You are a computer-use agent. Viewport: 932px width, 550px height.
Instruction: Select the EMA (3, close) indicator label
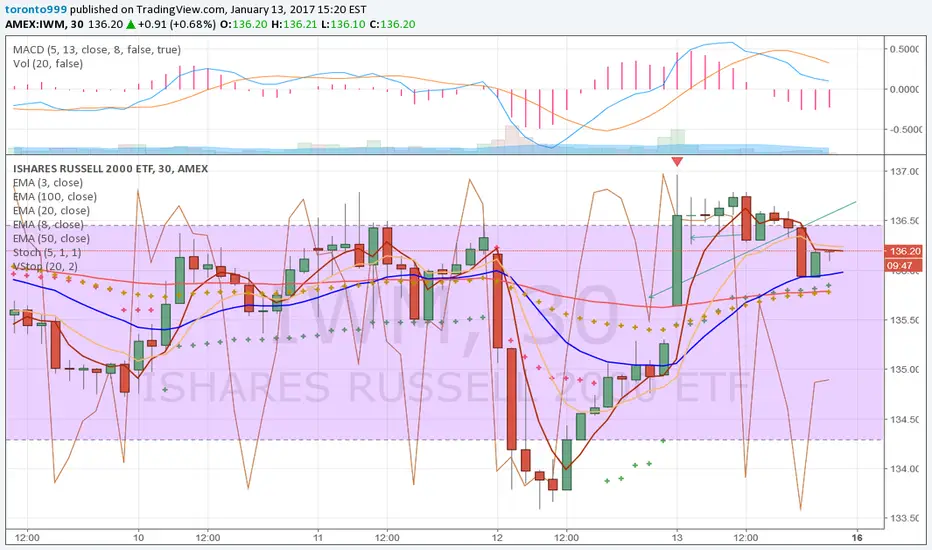coord(48,183)
